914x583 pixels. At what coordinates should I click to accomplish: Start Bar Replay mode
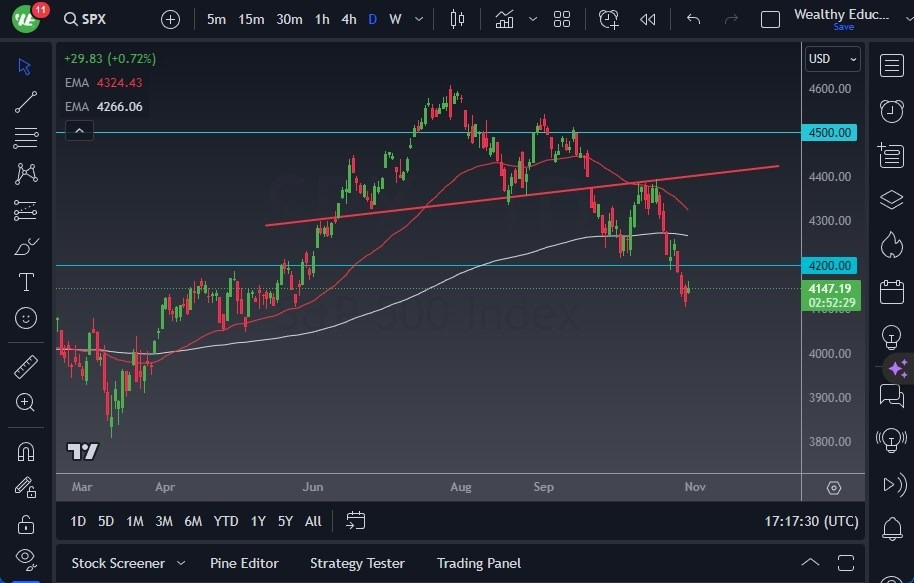point(646,18)
